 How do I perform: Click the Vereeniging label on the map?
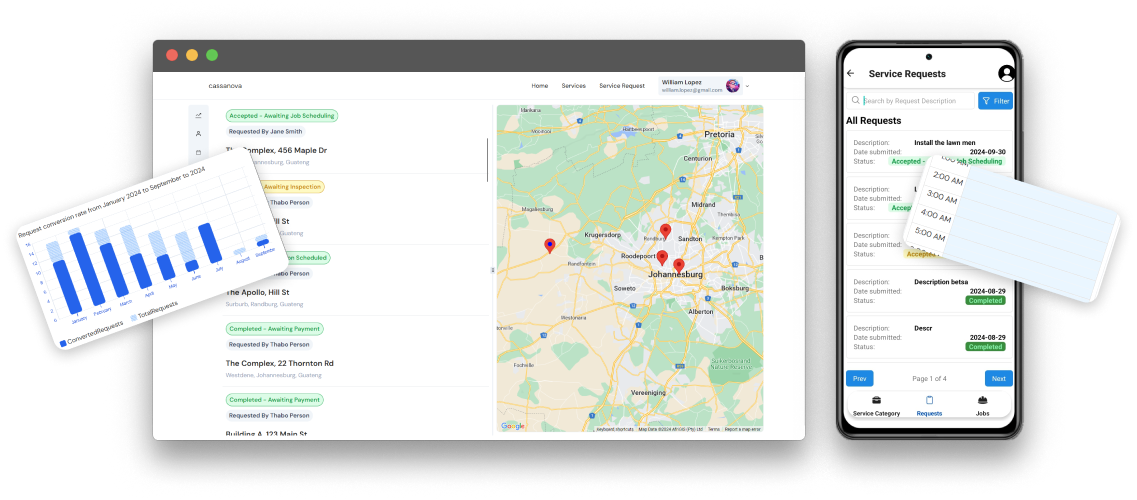click(x=650, y=391)
